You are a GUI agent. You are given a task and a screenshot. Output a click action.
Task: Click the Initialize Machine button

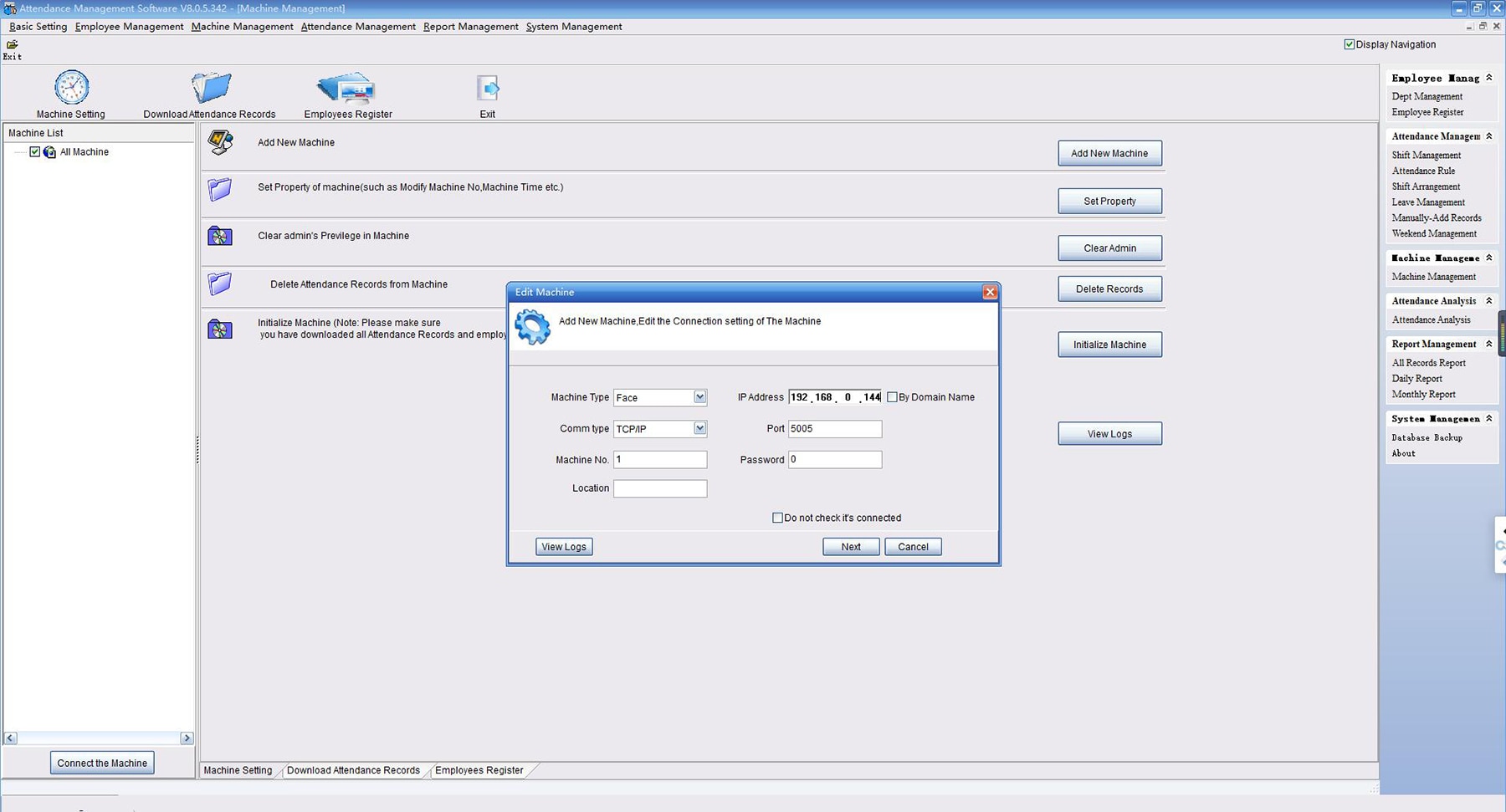[x=1109, y=345]
